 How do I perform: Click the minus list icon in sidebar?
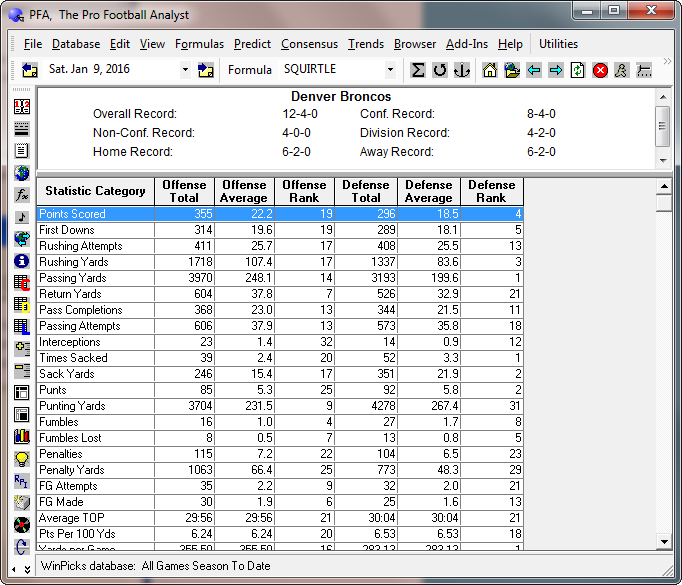coord(22,371)
